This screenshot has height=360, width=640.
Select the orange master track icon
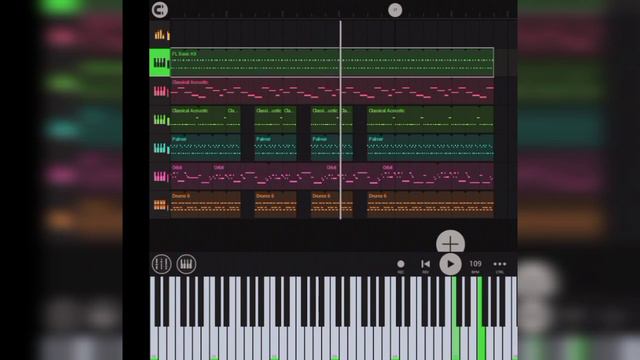160,34
